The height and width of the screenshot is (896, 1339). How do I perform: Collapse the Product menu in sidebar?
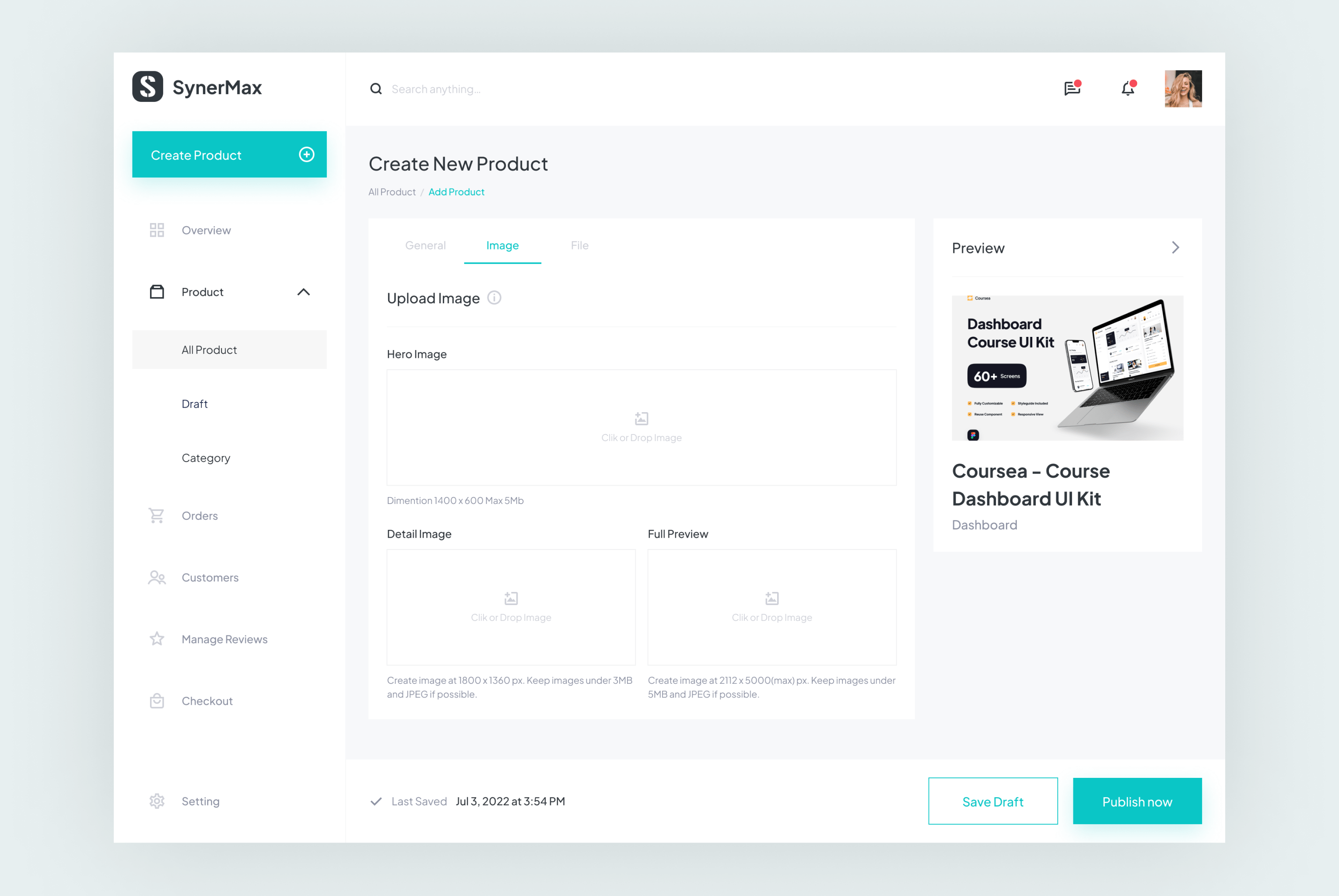pos(305,291)
